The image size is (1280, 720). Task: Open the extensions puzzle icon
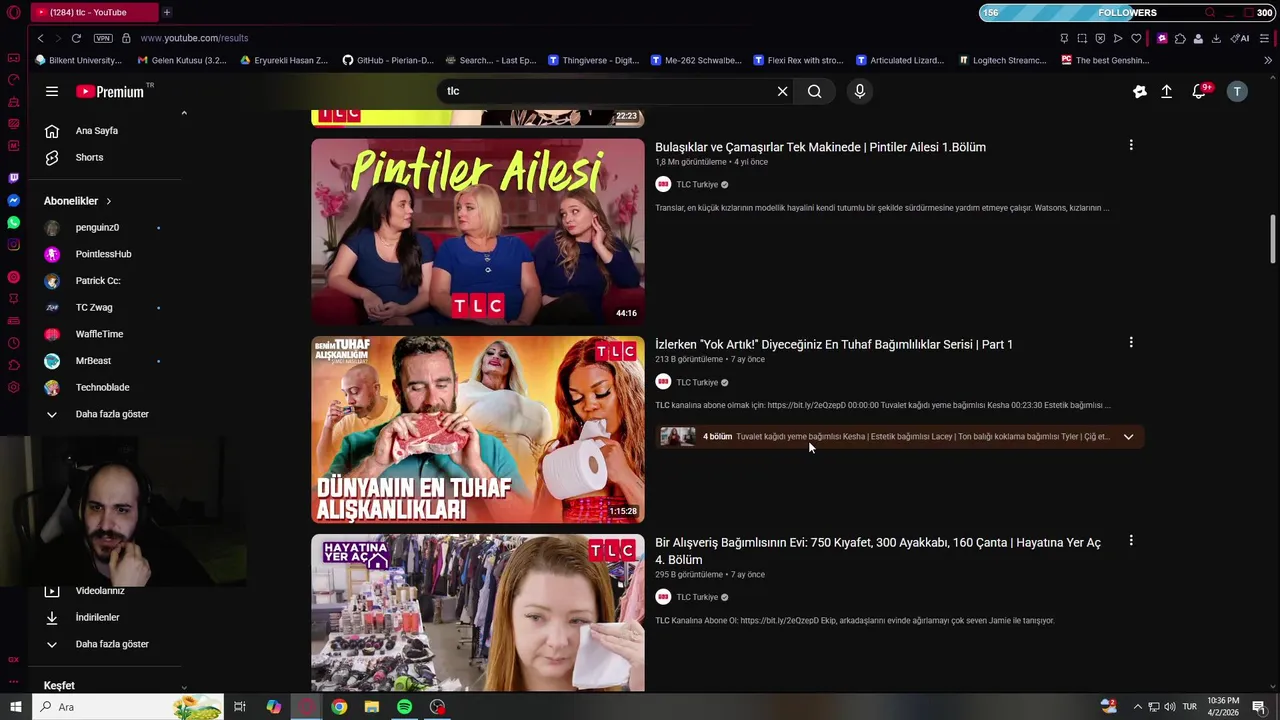pos(1180,38)
